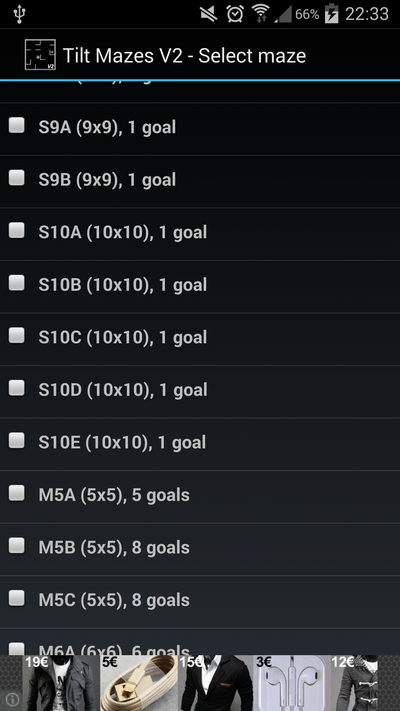
Task: Tap the mobile signal strength icon
Action: point(283,15)
